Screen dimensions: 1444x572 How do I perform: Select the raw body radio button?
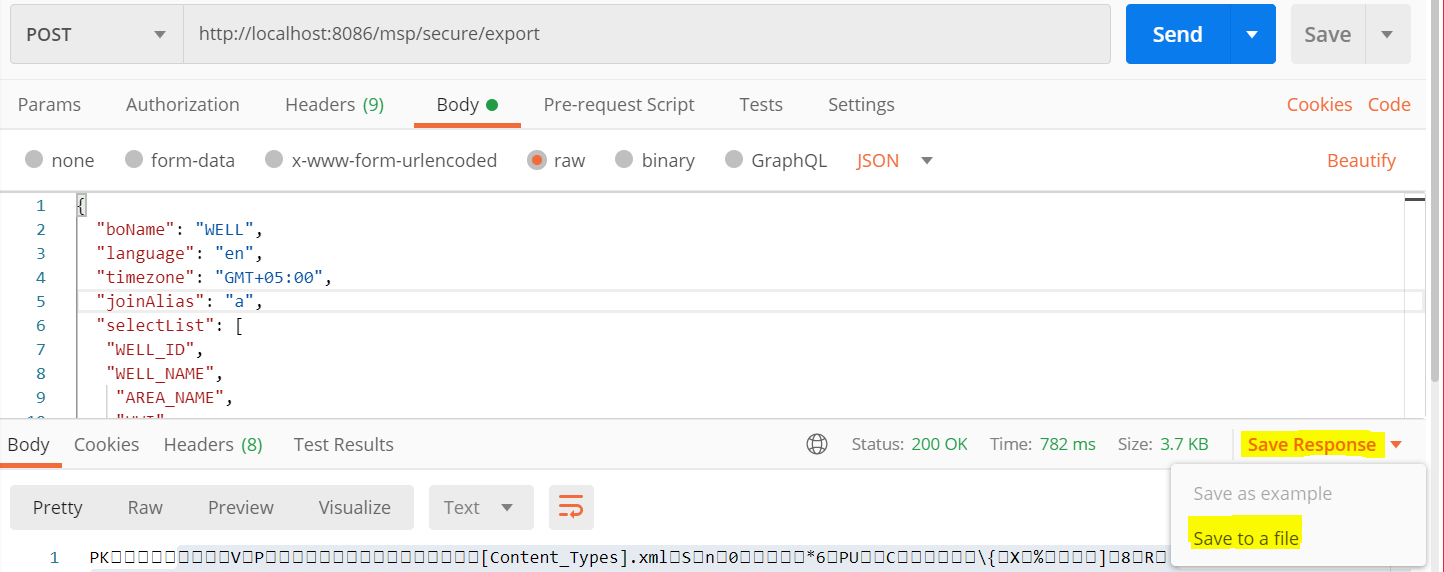coord(537,160)
